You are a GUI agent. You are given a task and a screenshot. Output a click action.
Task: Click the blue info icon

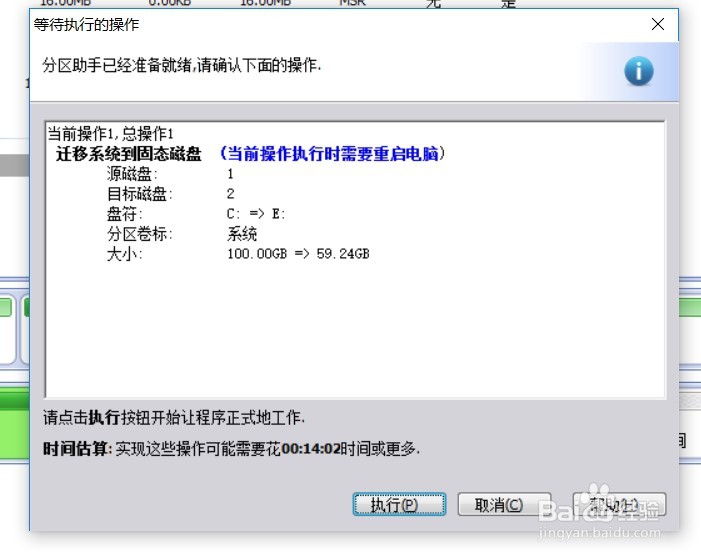[638, 71]
